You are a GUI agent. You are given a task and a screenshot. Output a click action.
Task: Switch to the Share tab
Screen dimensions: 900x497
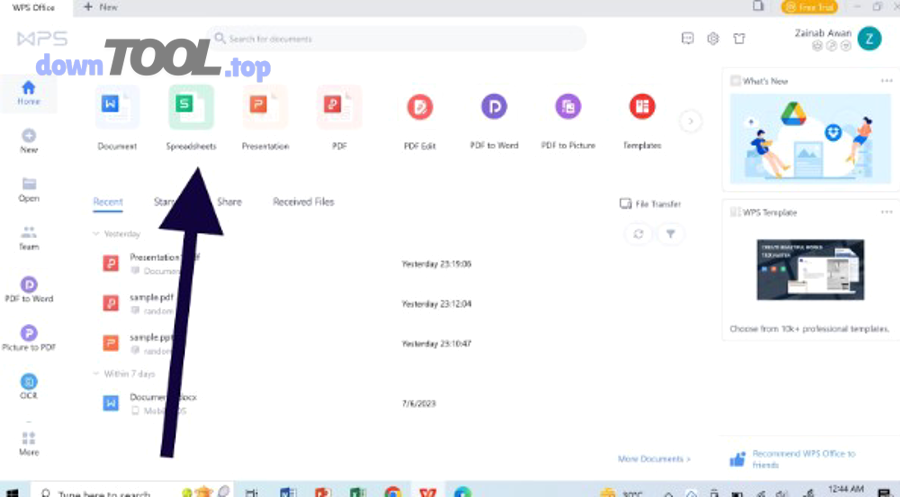click(x=229, y=202)
